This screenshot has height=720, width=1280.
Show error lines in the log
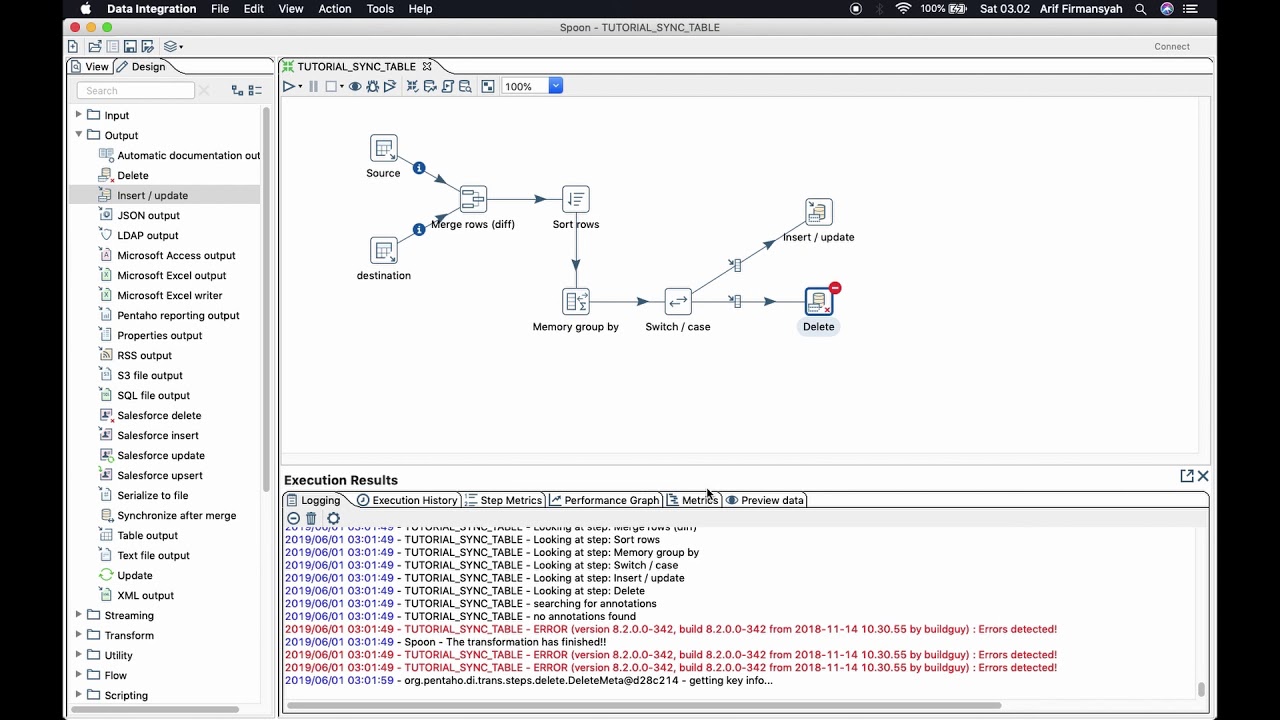click(x=293, y=518)
